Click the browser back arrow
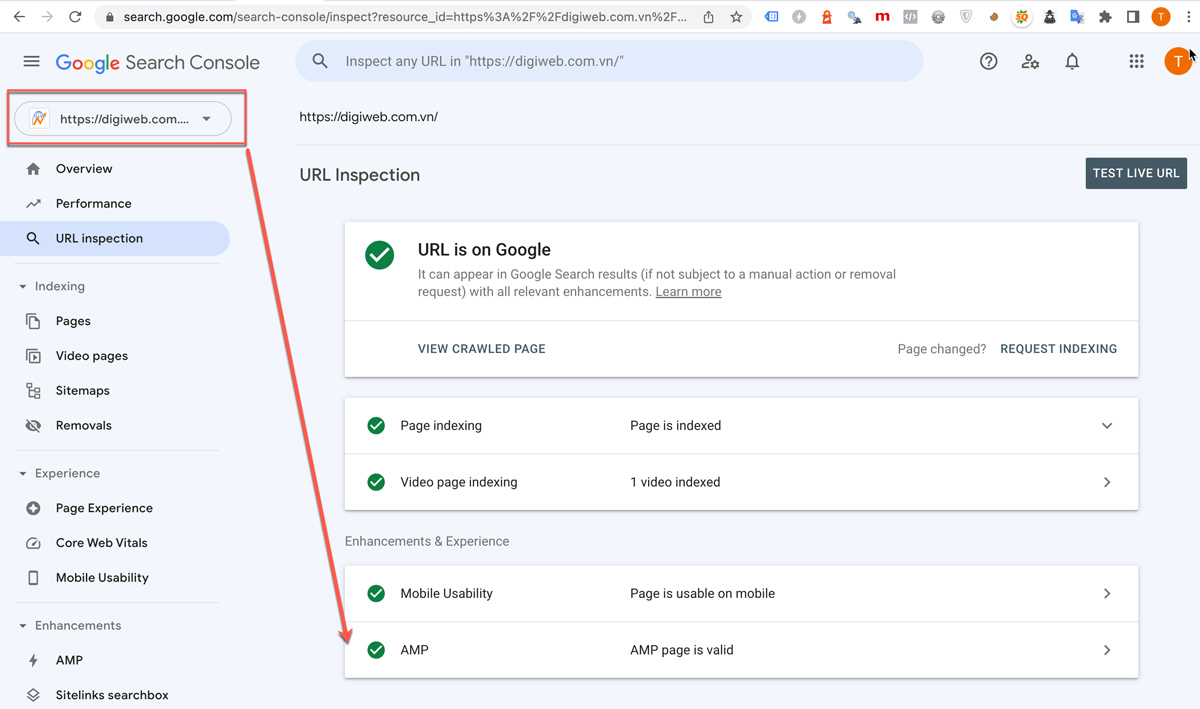Screen dimensions: 1200x709 (19, 17)
